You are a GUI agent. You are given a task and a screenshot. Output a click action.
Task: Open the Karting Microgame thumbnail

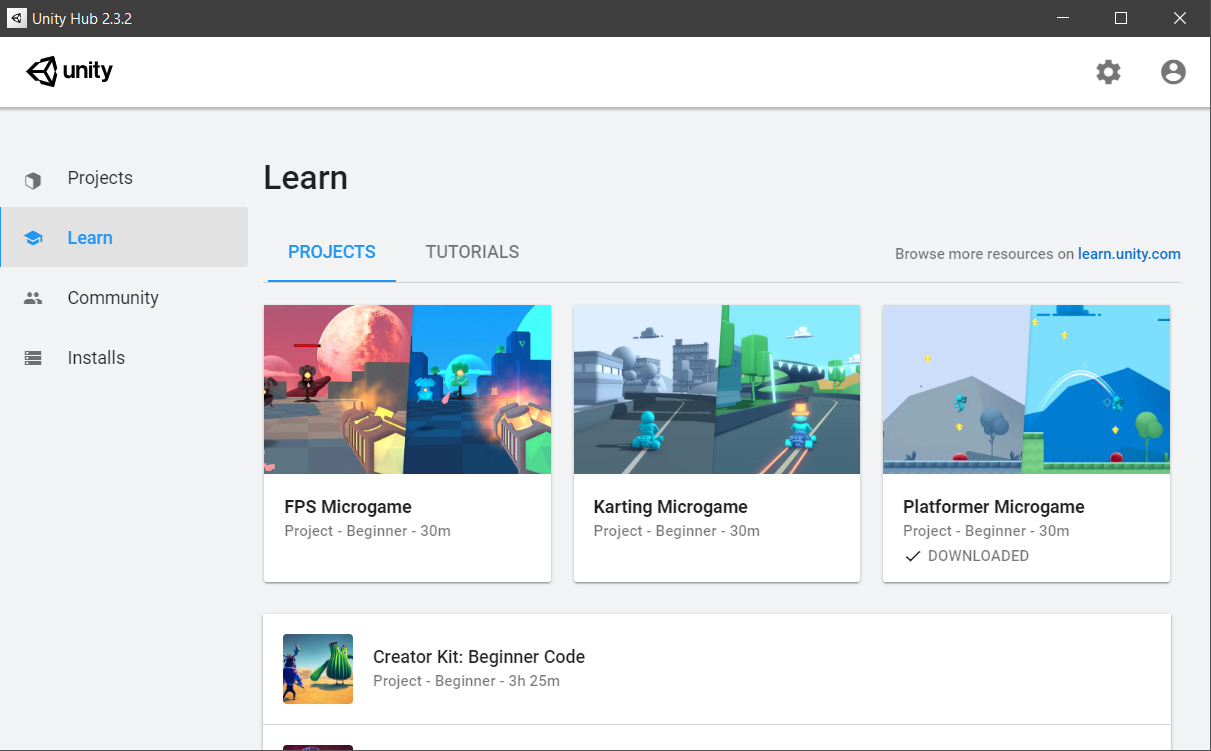pos(716,389)
